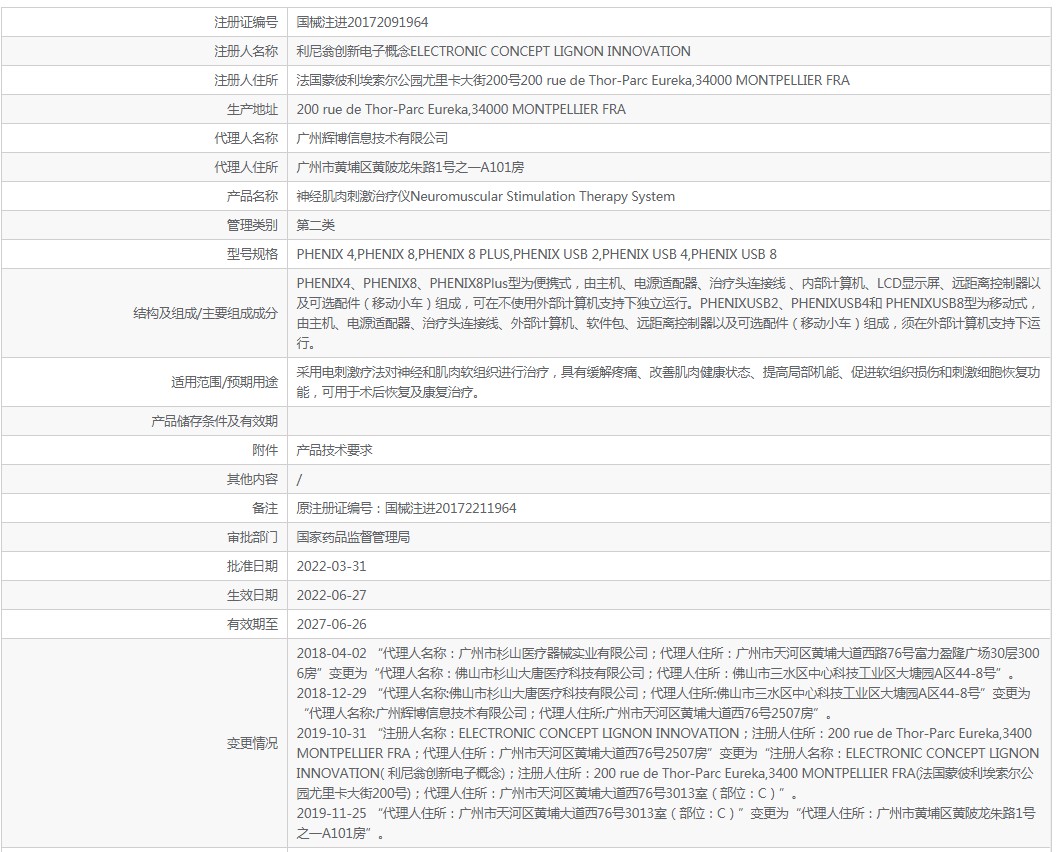
Task: Click the change entry dated '2018-12-29'
Action: click(x=663, y=703)
